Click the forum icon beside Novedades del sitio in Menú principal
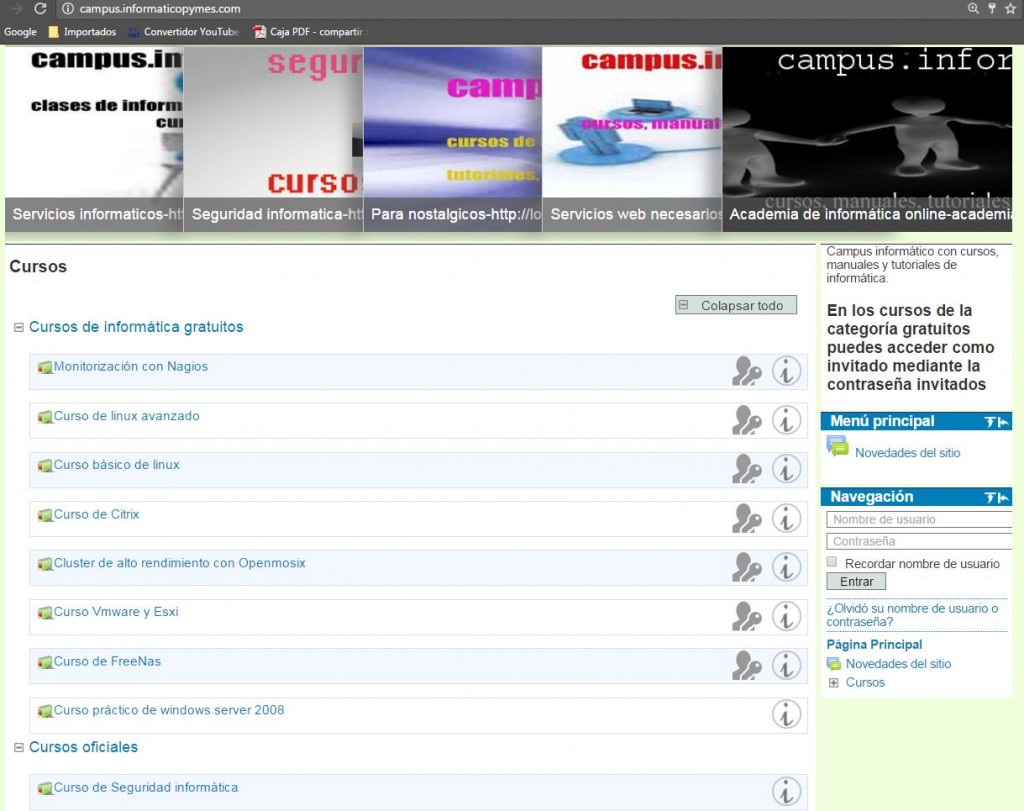Viewport: 1024px width, 811px height. [837, 447]
